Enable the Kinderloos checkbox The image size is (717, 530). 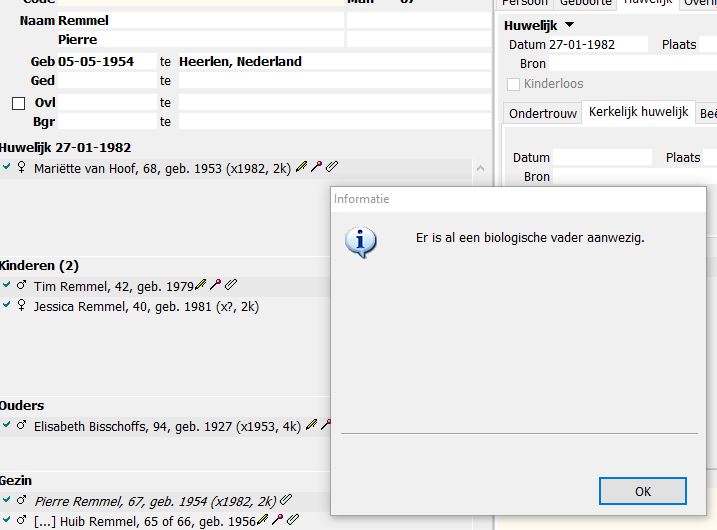tap(514, 84)
